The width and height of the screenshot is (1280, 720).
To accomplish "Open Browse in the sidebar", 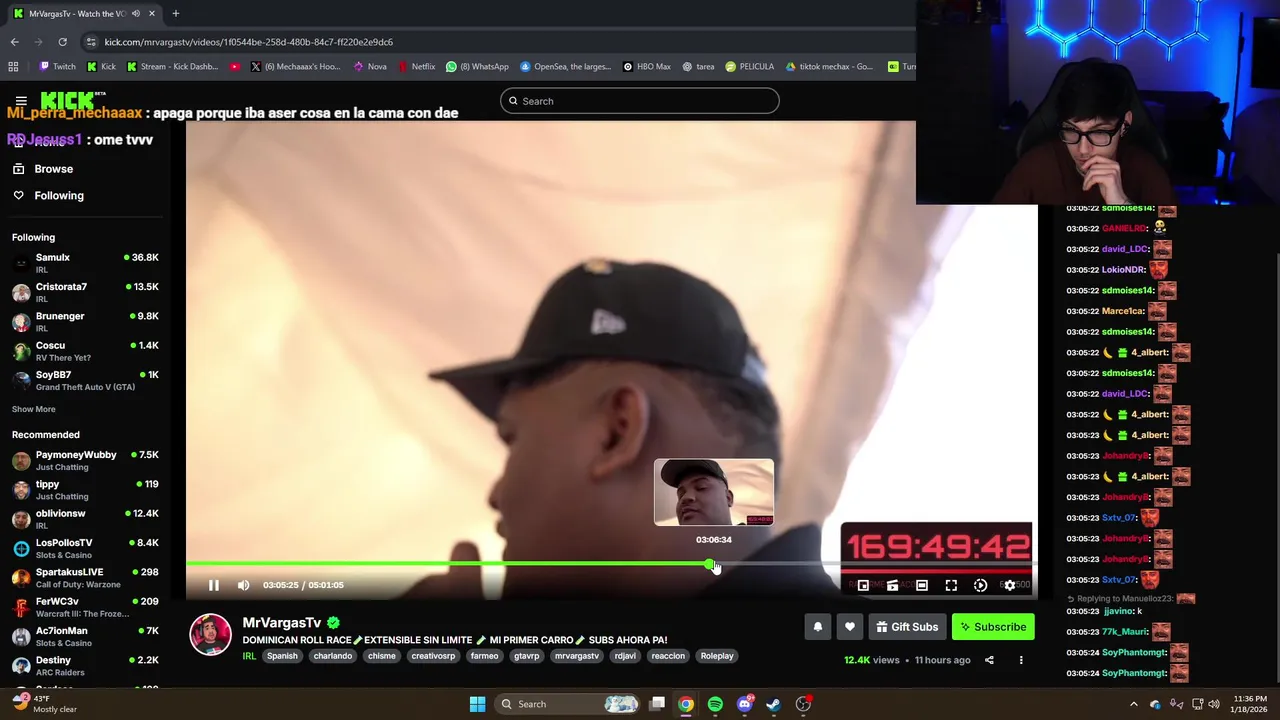I will [54, 169].
